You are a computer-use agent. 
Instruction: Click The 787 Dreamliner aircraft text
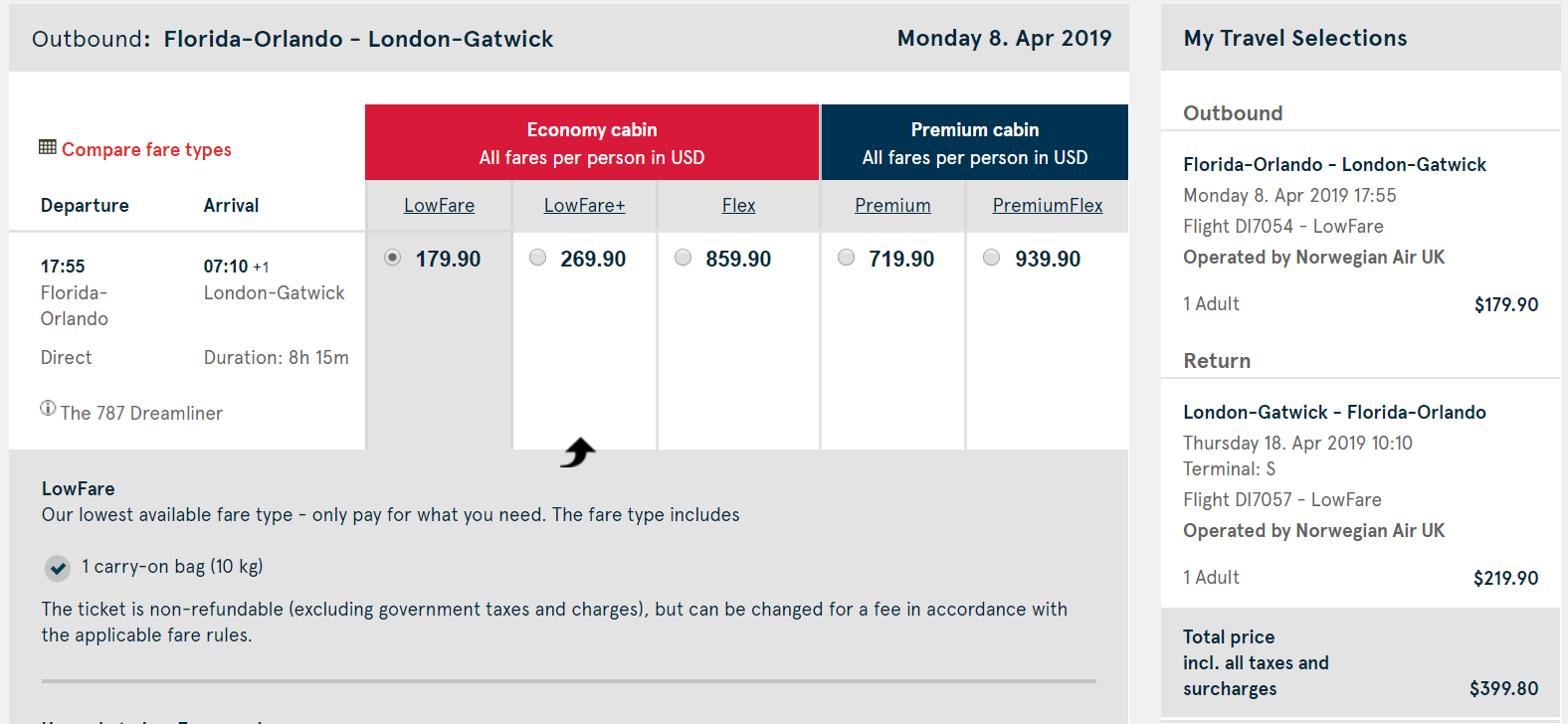141,414
